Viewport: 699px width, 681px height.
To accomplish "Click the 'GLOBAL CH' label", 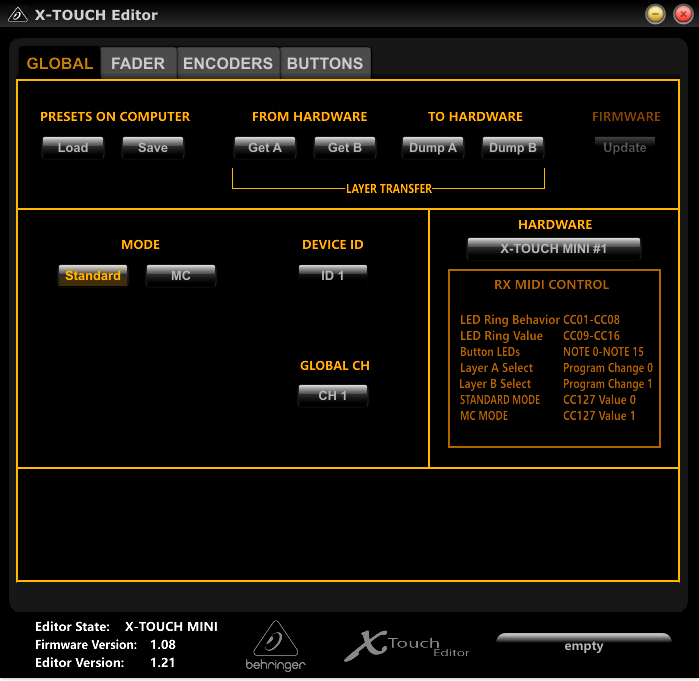I will coord(335,365).
